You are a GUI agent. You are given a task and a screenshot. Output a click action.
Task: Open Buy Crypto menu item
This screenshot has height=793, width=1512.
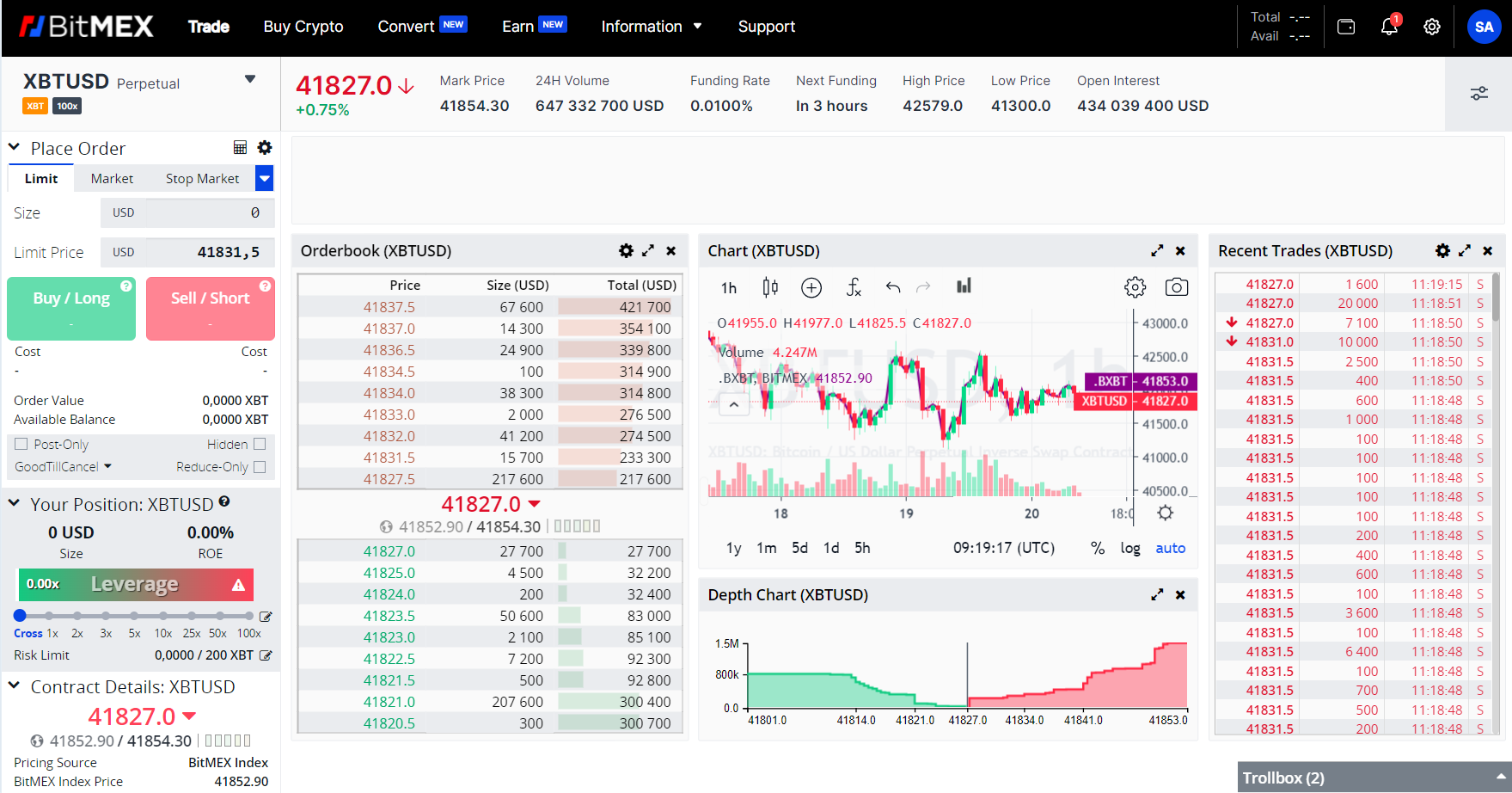[x=303, y=27]
